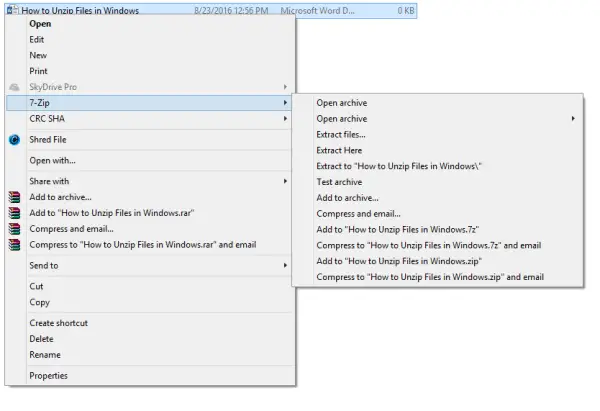The width and height of the screenshot is (600, 411).
Task: Choose Cut from the context menu
Action: (x=150, y=286)
